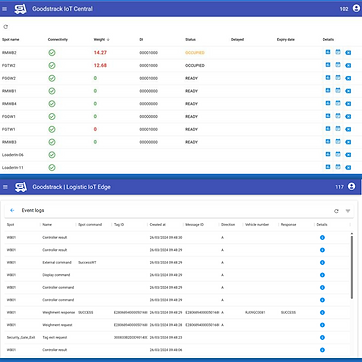This screenshot has height=362, width=362.
Task: Open the Event logs filter
Action: point(348,211)
